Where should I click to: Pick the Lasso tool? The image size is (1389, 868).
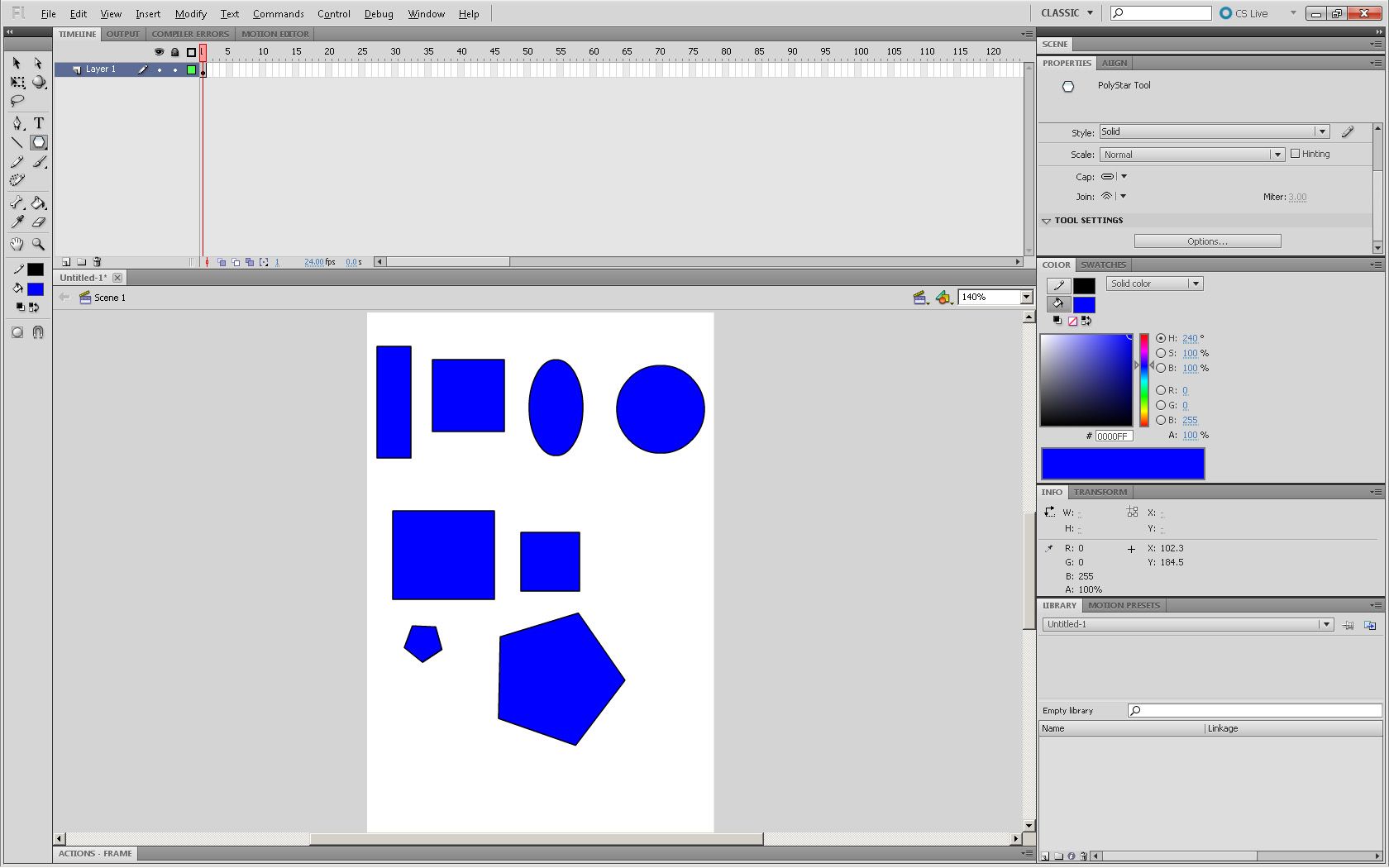[17, 101]
